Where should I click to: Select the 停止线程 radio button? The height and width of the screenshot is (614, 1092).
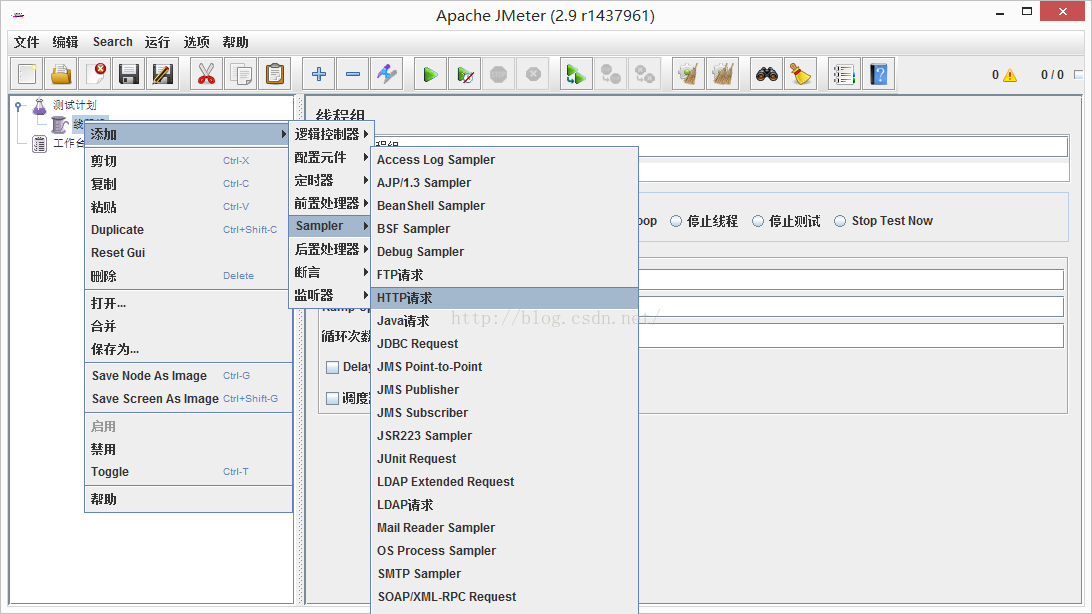coord(676,221)
